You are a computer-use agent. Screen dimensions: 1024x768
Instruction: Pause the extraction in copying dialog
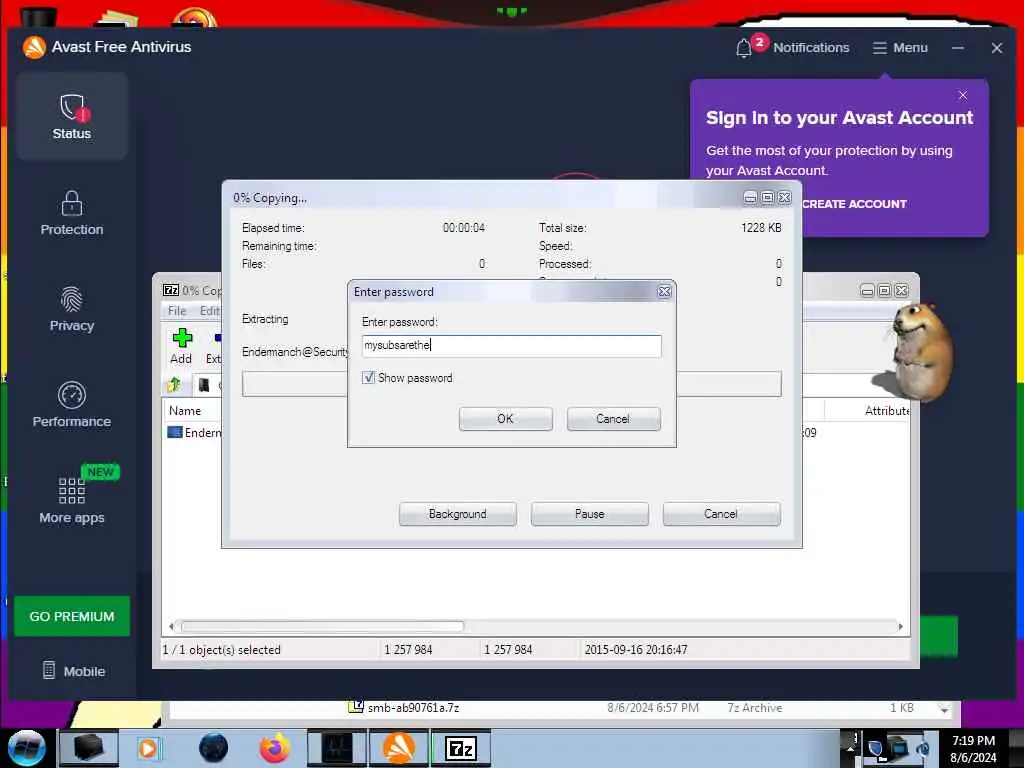[x=590, y=514]
